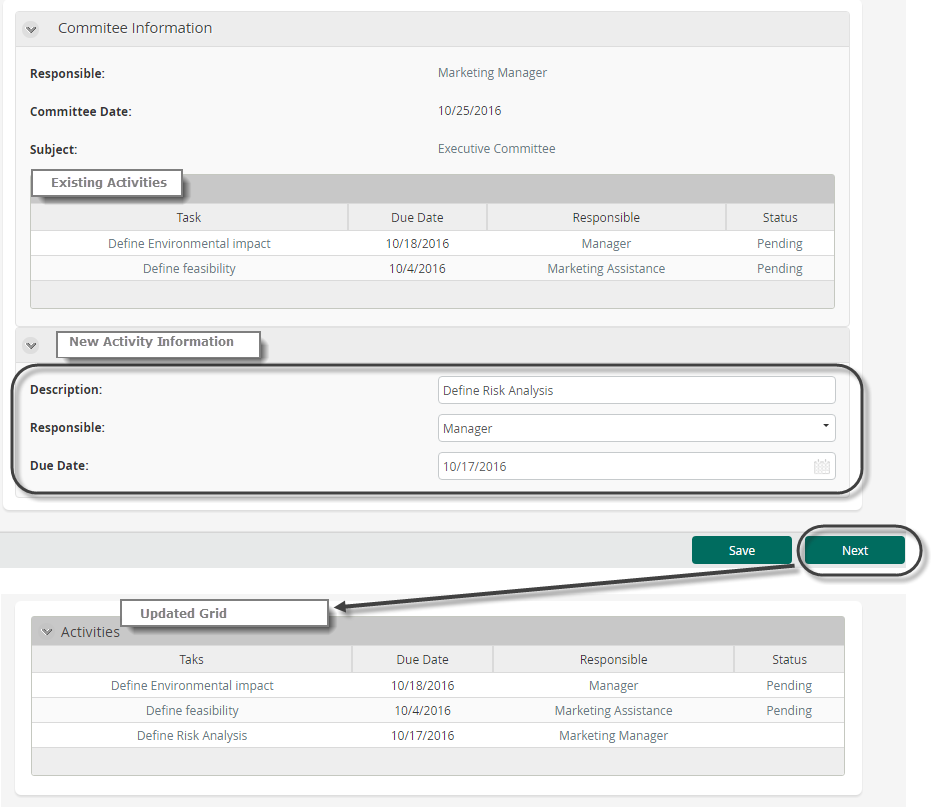
Task: Click Status column header in Activities grid
Action: (x=789, y=659)
